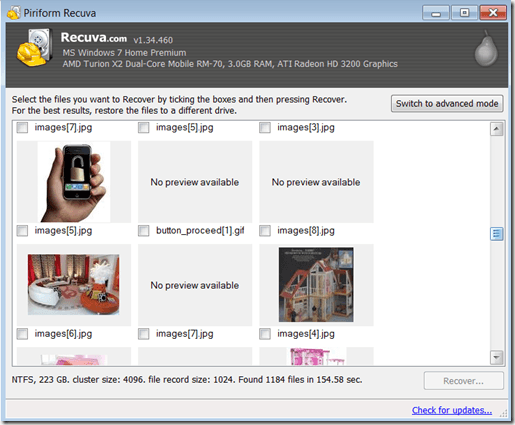Select the no-preview thumbnail under button_proceed[1].gif

195,285
